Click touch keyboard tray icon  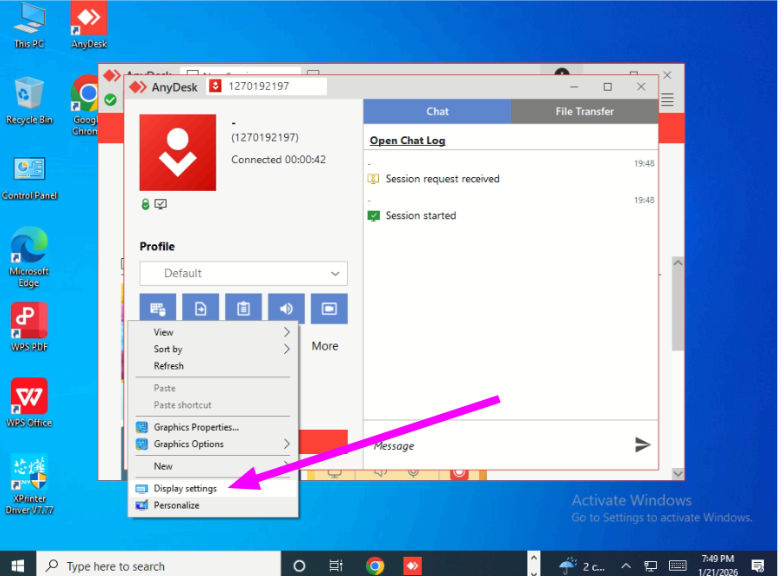(677, 566)
